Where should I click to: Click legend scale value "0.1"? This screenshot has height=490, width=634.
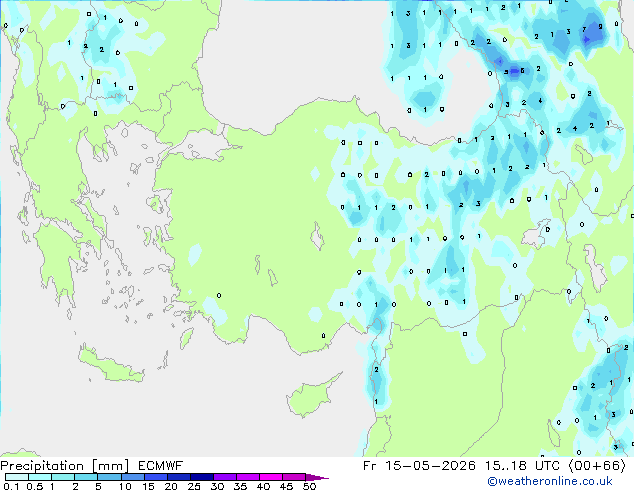coord(11,486)
